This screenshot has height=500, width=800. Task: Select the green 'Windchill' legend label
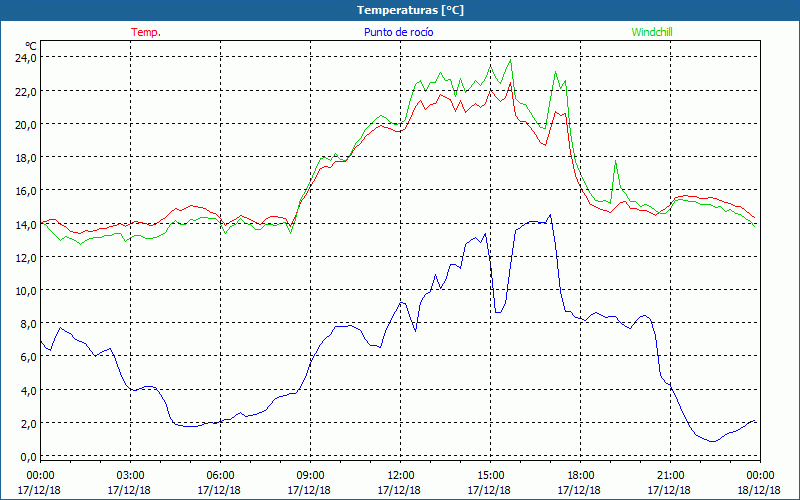(x=652, y=32)
